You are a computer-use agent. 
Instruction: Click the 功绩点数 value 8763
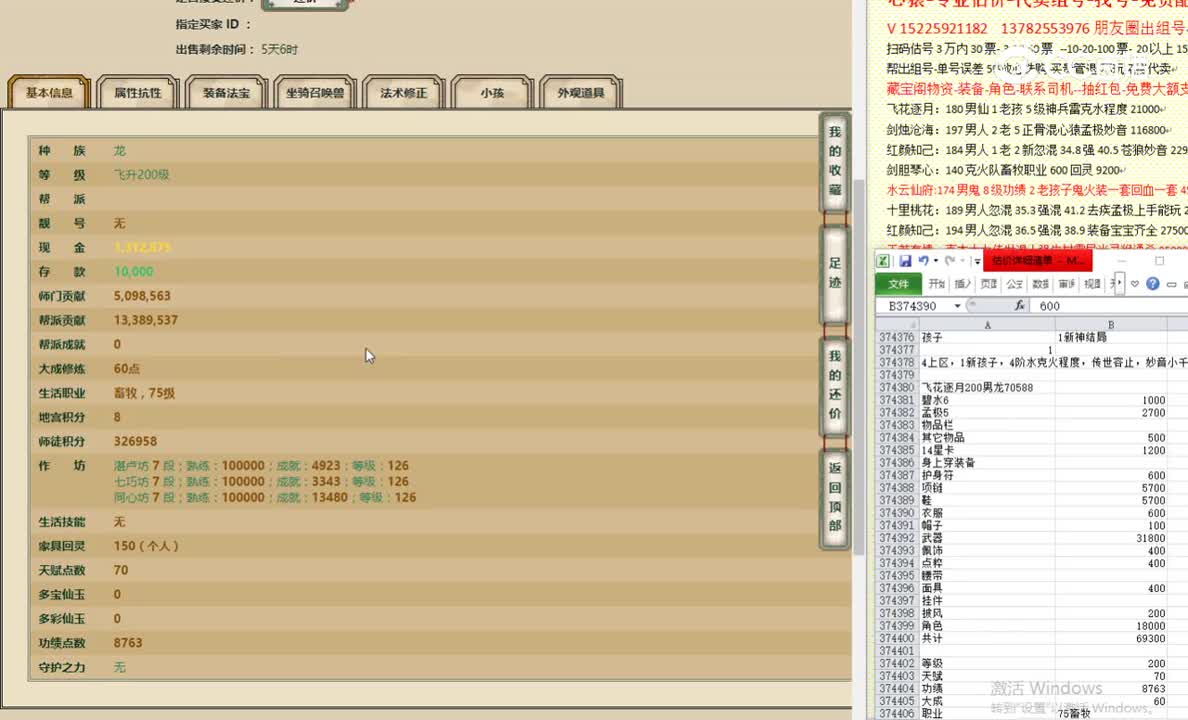point(128,643)
